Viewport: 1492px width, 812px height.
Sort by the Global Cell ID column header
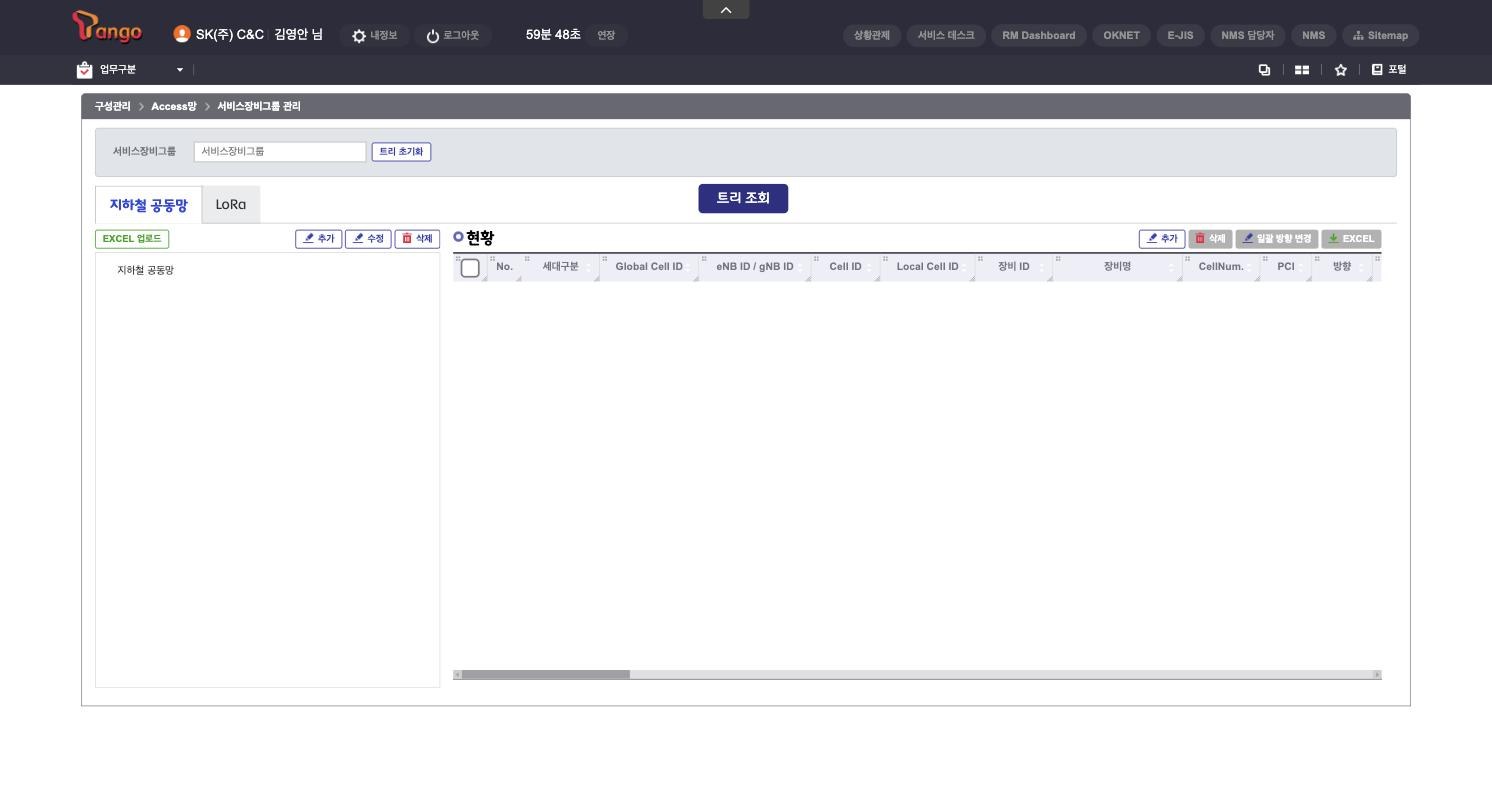(x=649, y=267)
